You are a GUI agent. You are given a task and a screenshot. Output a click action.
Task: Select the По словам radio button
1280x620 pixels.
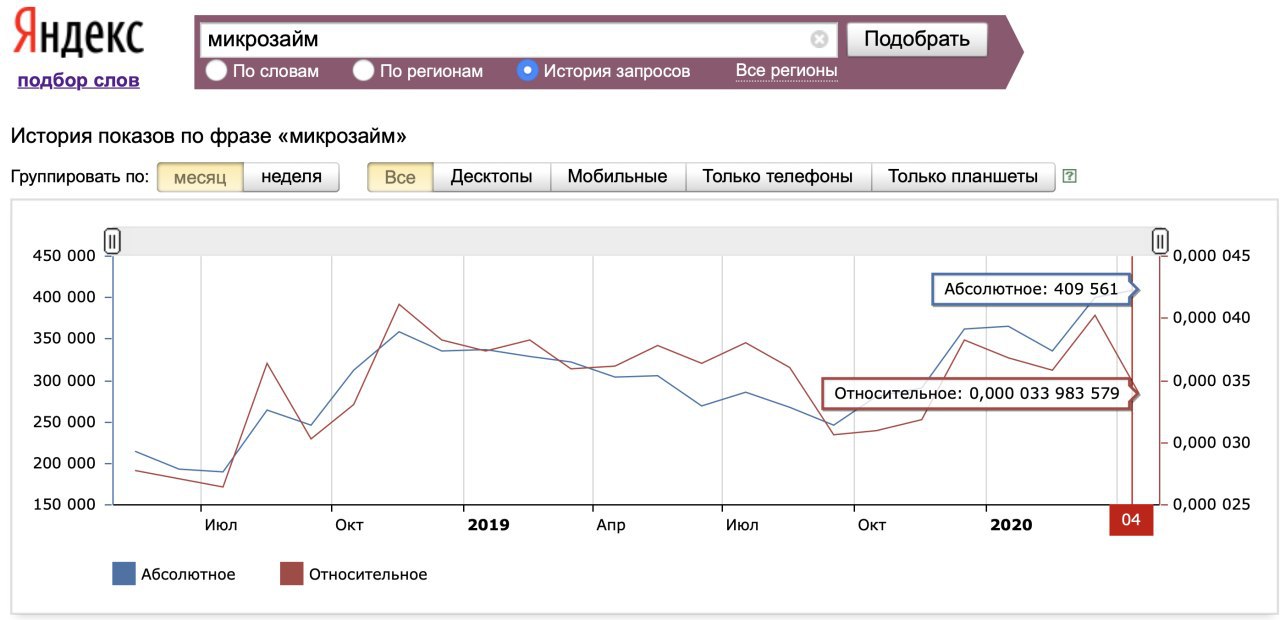(x=216, y=71)
